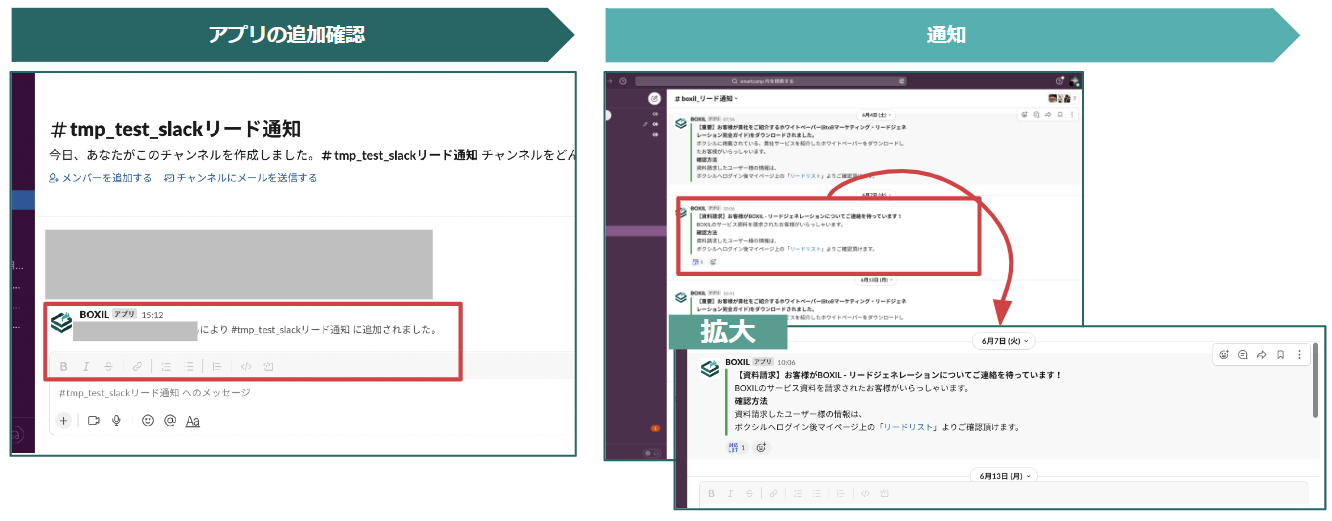Toggle the existing reaction with count 1 in enlarged view

pos(737,447)
